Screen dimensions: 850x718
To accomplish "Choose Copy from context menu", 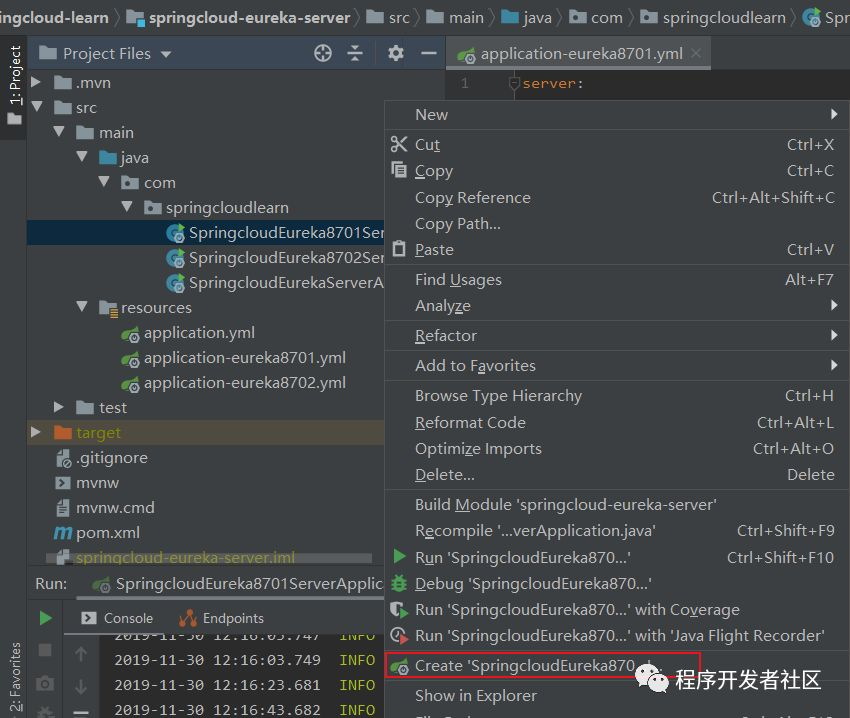I will [617, 171].
